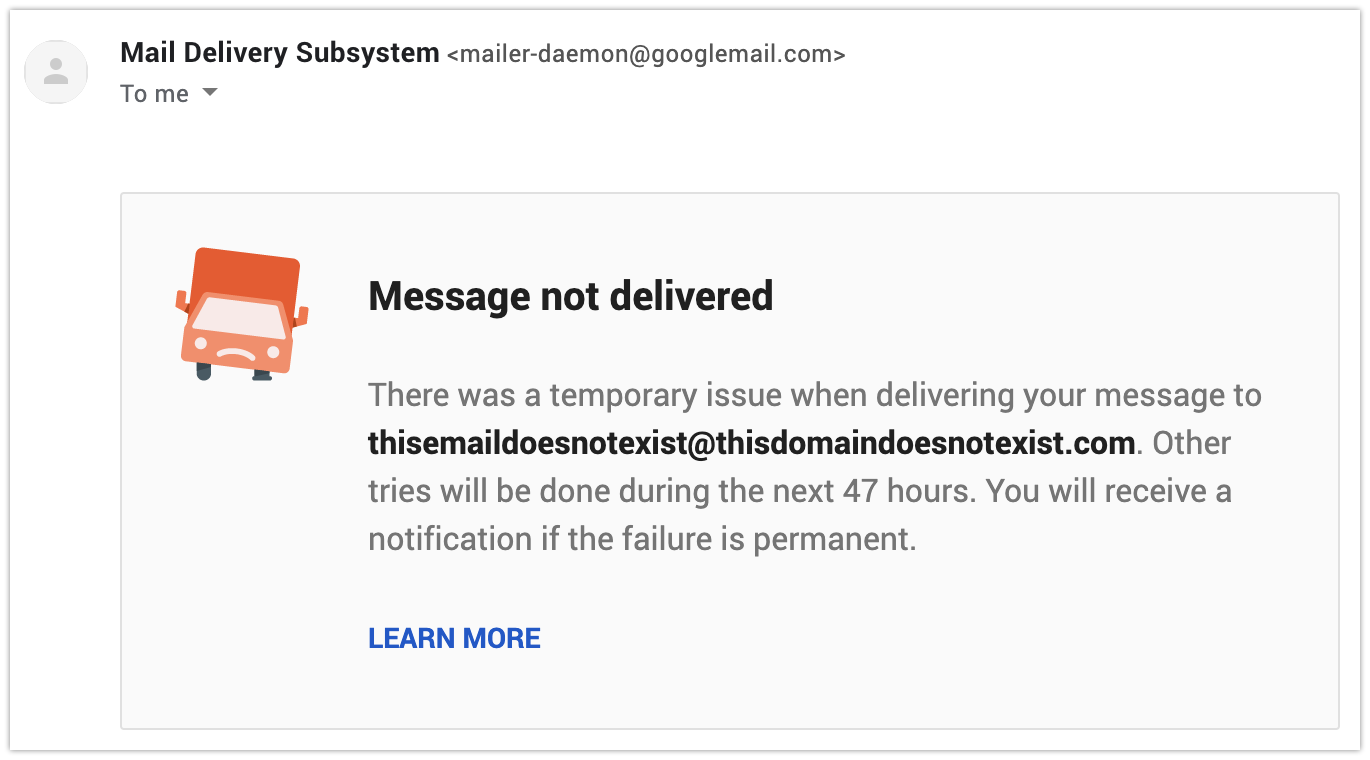The height and width of the screenshot is (760, 1370).
Task: Click the "Message not delivered" heading
Action: pyautogui.click(x=570, y=296)
